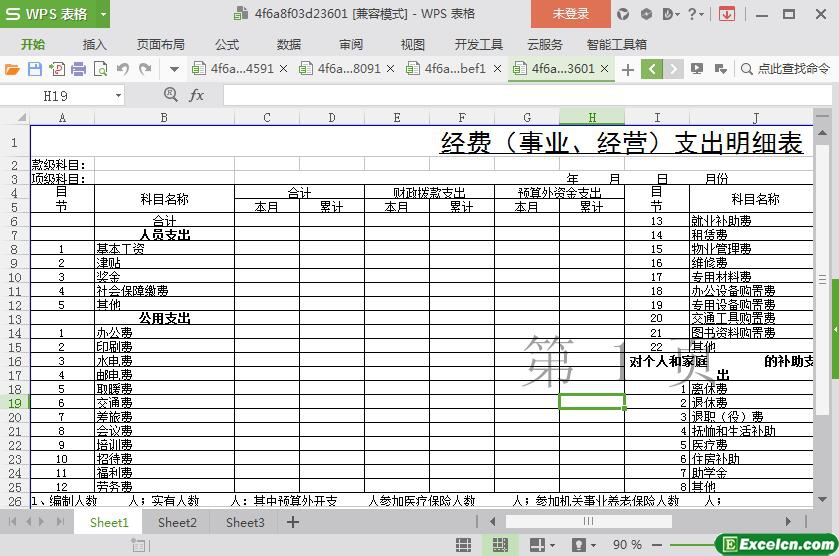Open the 智能工具箱 ribbon tab
The height and width of the screenshot is (556, 839).
point(617,44)
